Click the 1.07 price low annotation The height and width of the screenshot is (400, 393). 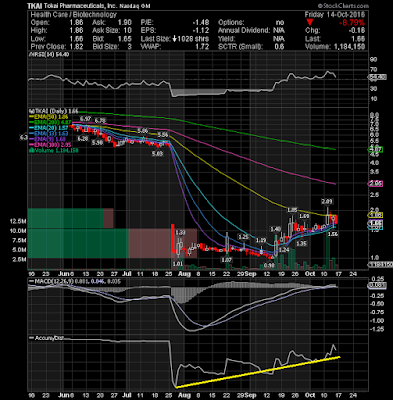point(226,260)
